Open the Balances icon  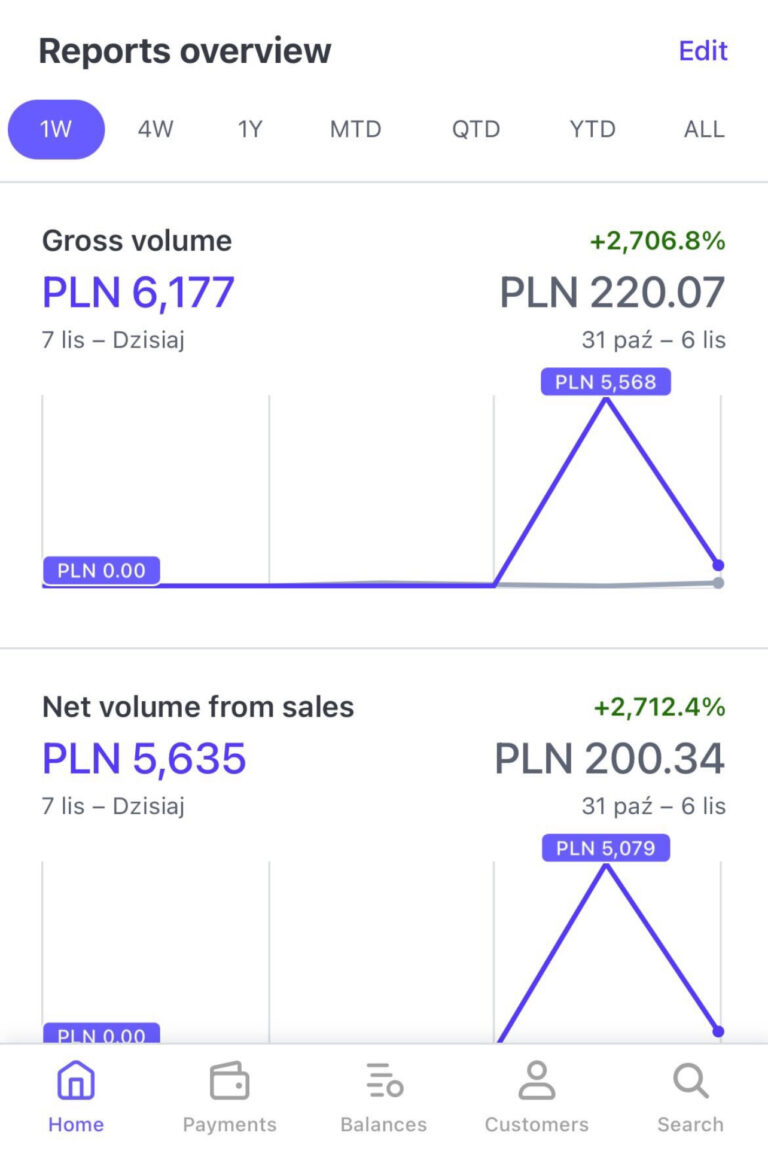[383, 1082]
